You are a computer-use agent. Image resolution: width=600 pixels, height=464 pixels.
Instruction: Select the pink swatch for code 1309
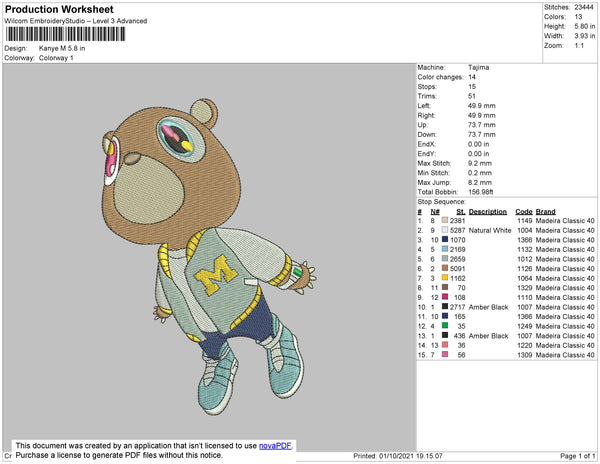pyautogui.click(x=445, y=355)
